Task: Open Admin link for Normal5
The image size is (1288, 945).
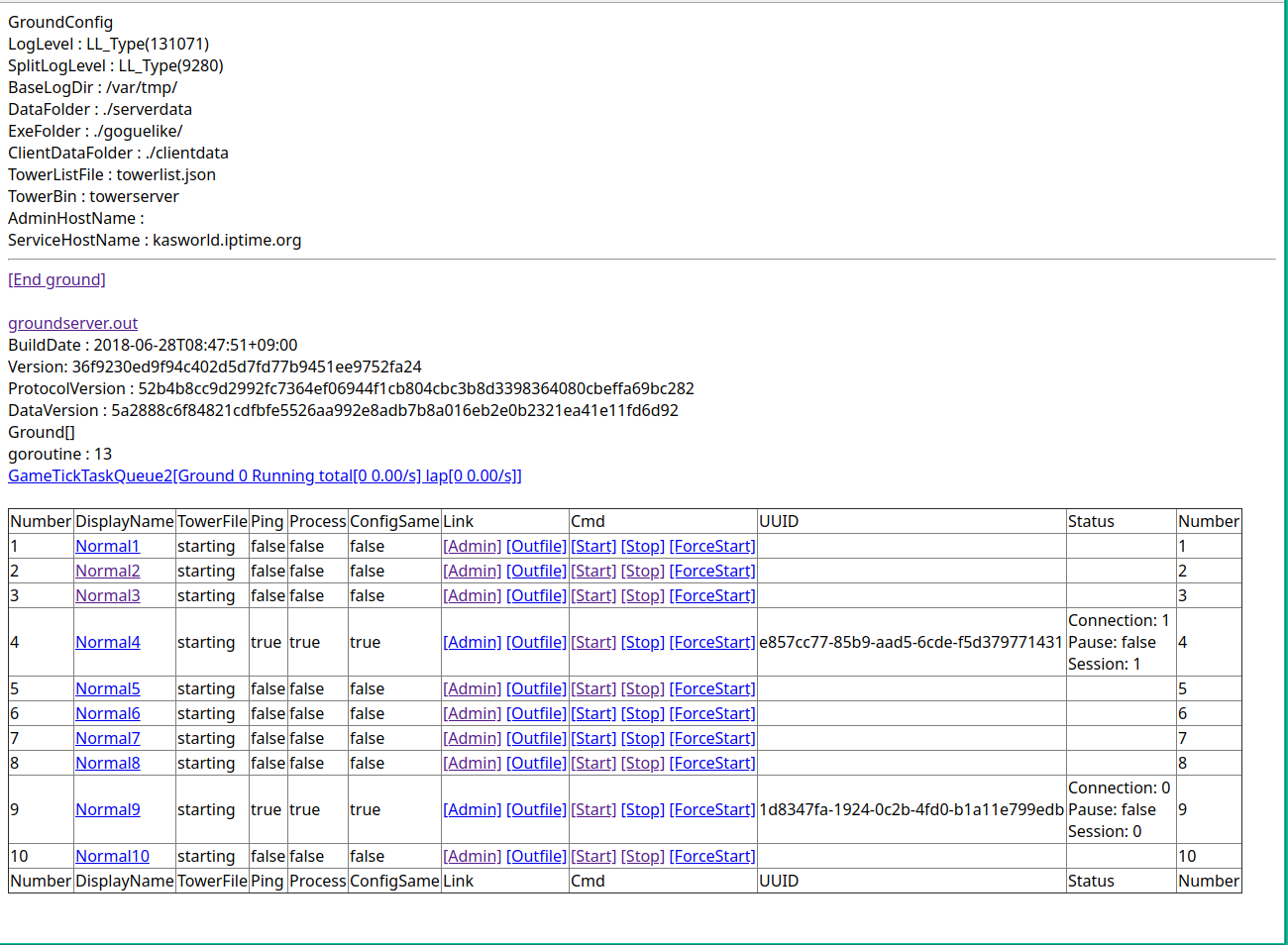Action: click(x=473, y=688)
